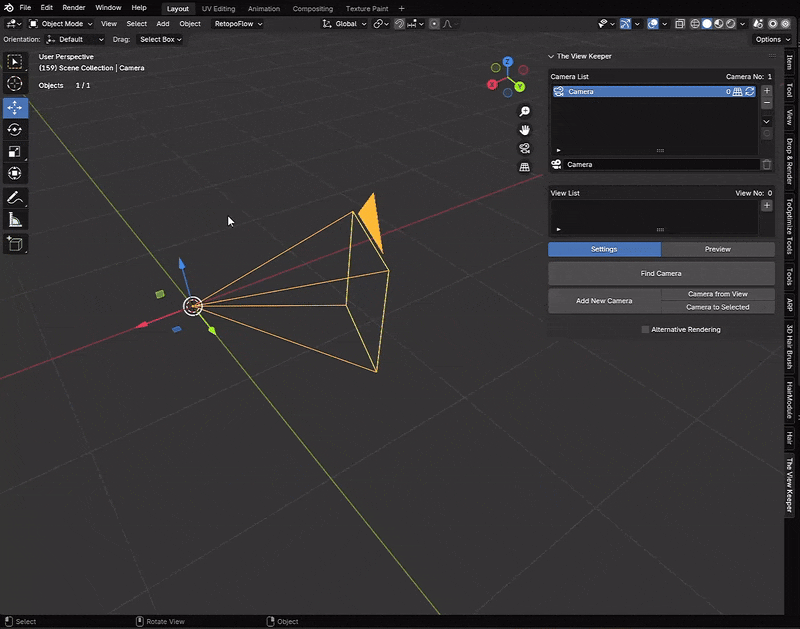Open the pivot point dropdown
Viewport: 800px width, 629px height.
coord(381,23)
